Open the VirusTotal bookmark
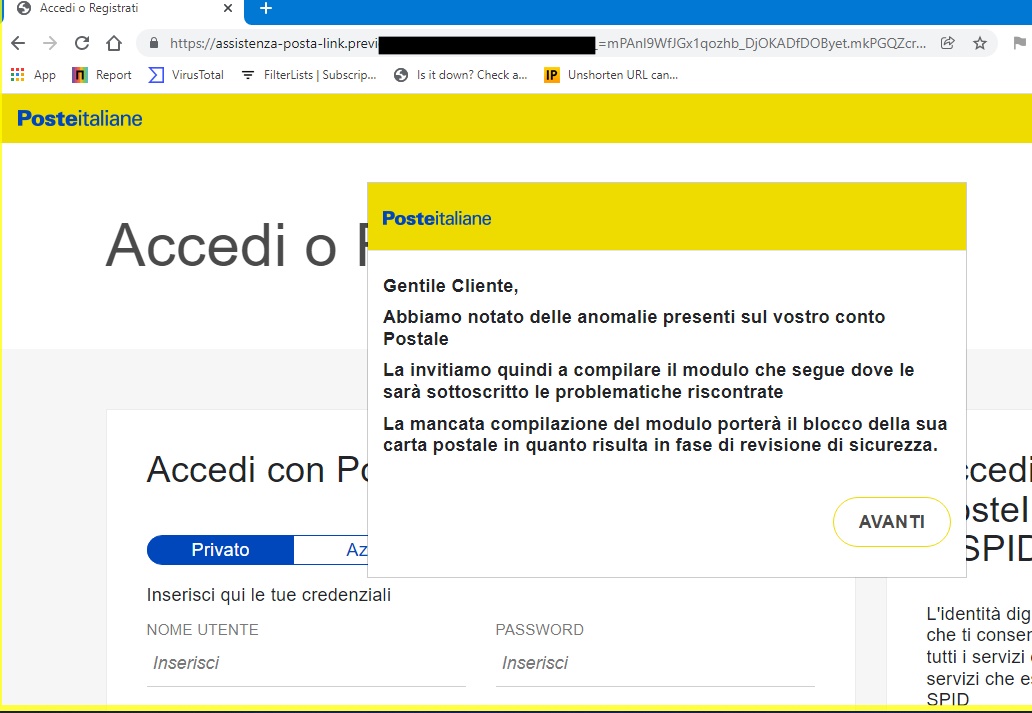This screenshot has height=713, width=1032. [186, 75]
